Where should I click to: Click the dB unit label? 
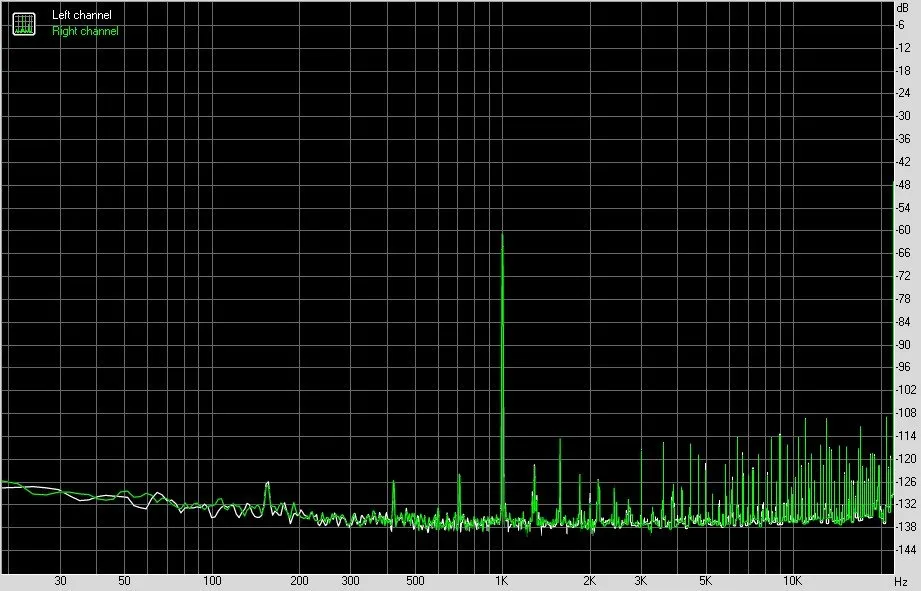point(902,8)
